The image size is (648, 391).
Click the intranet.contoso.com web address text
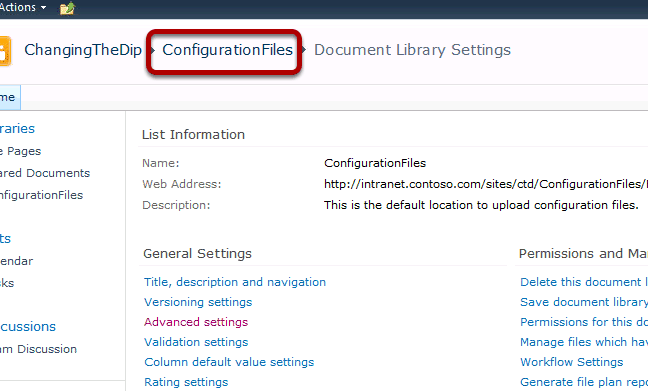click(486, 184)
